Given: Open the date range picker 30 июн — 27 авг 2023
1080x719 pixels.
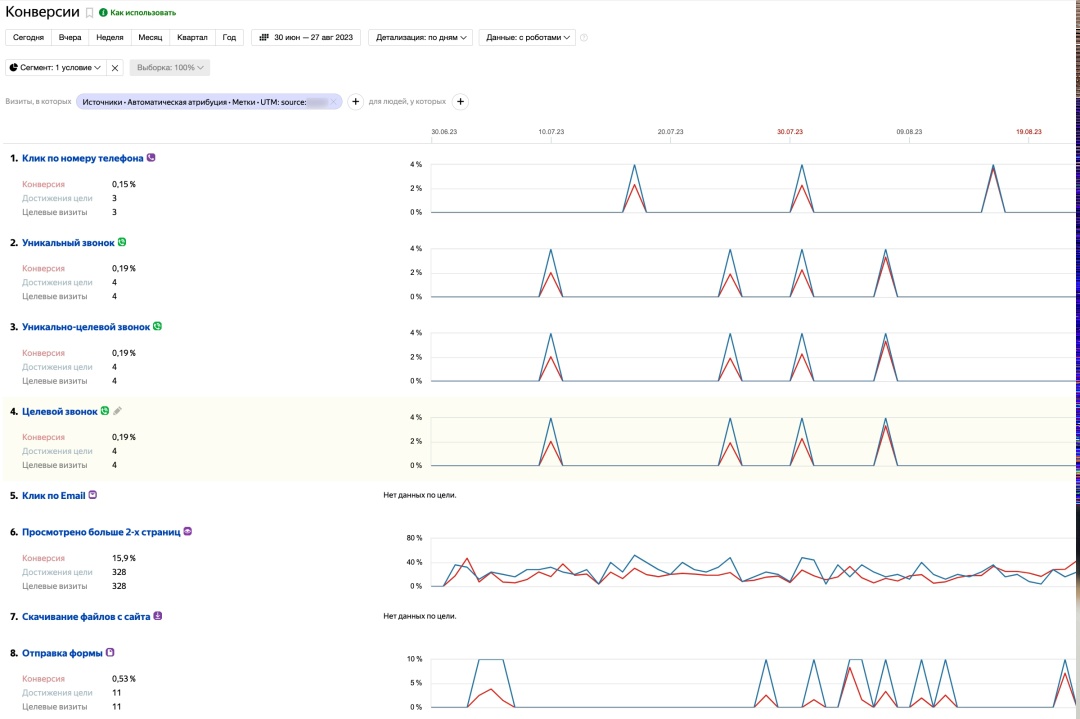Looking at the screenshot, I should 306,38.
